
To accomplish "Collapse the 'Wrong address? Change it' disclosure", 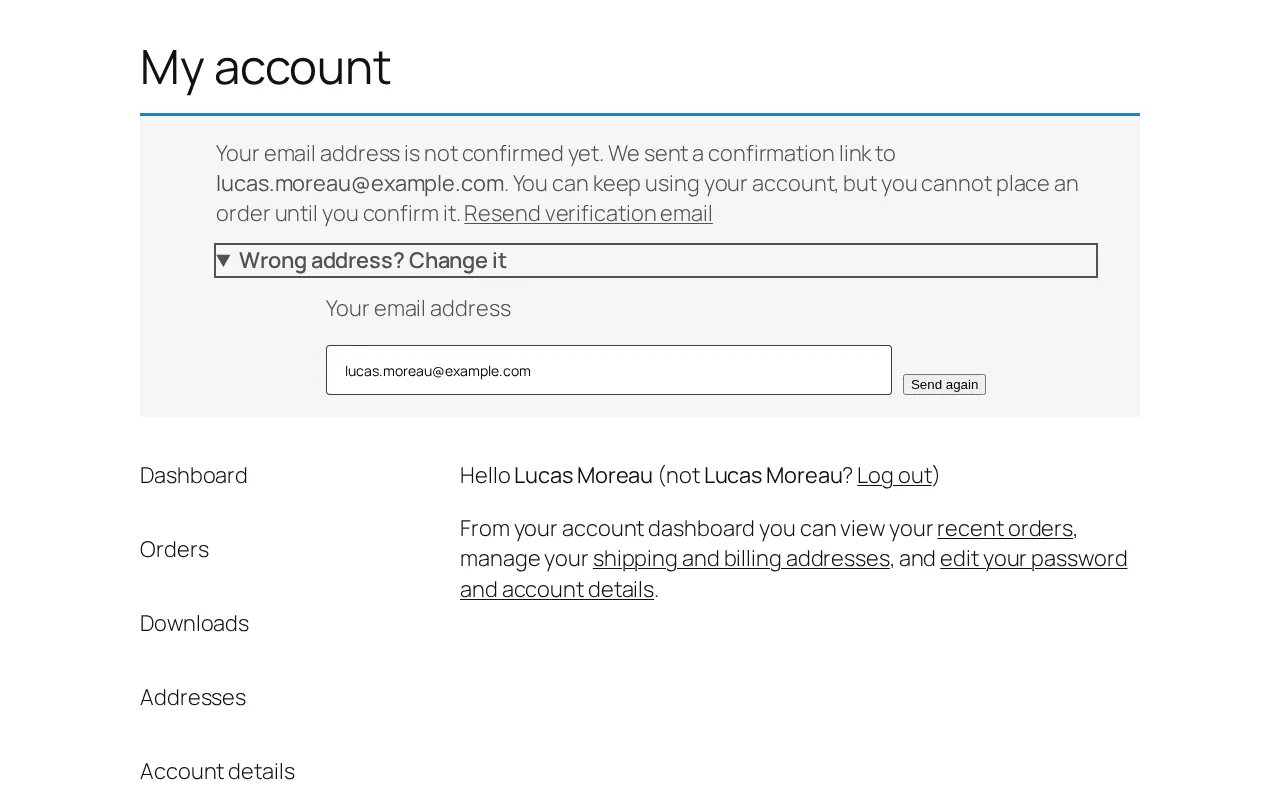I will (x=656, y=261).
